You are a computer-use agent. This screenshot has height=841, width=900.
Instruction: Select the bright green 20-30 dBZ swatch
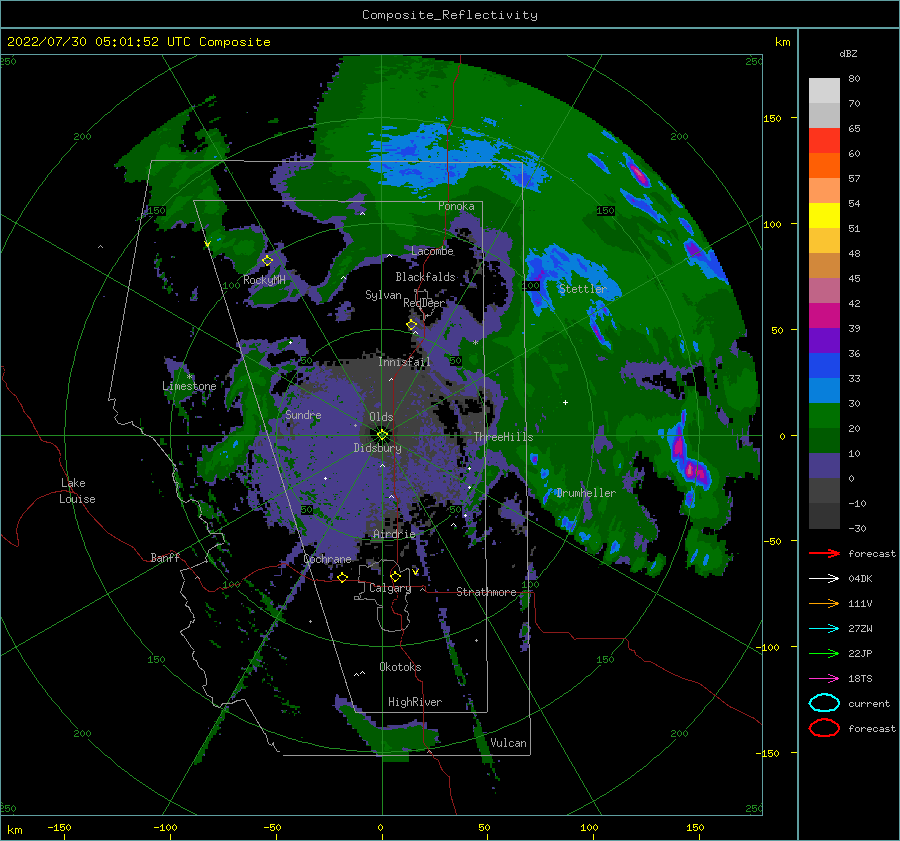tap(824, 416)
